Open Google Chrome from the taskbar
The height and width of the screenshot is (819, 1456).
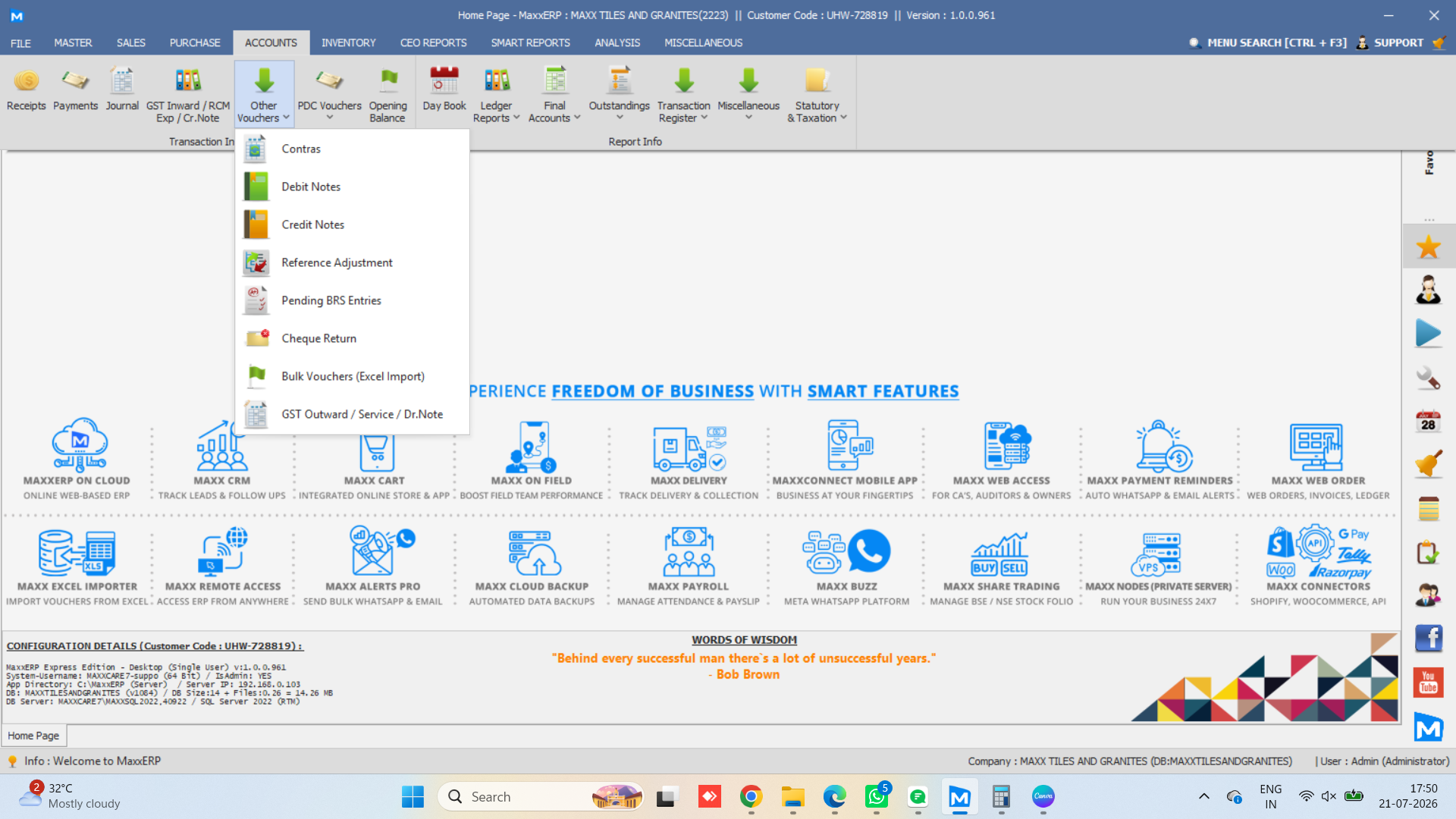751,797
